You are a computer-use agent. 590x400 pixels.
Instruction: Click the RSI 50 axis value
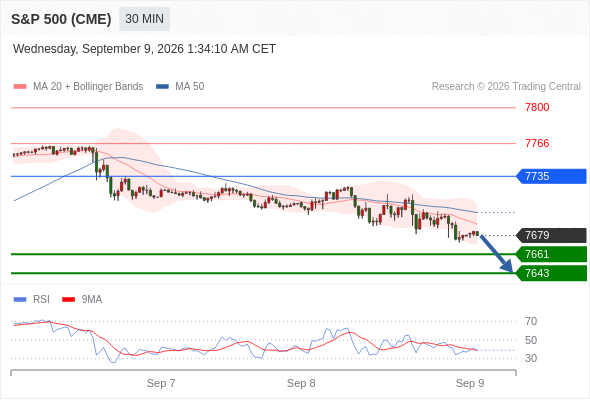[531, 340]
